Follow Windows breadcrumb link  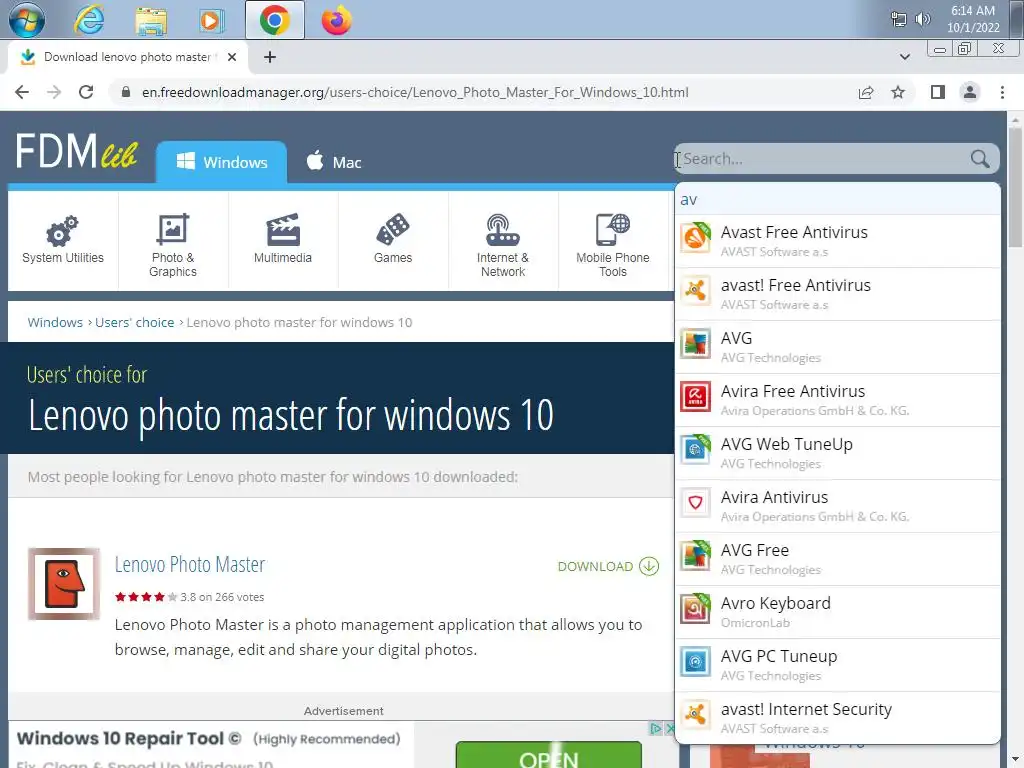pos(55,322)
